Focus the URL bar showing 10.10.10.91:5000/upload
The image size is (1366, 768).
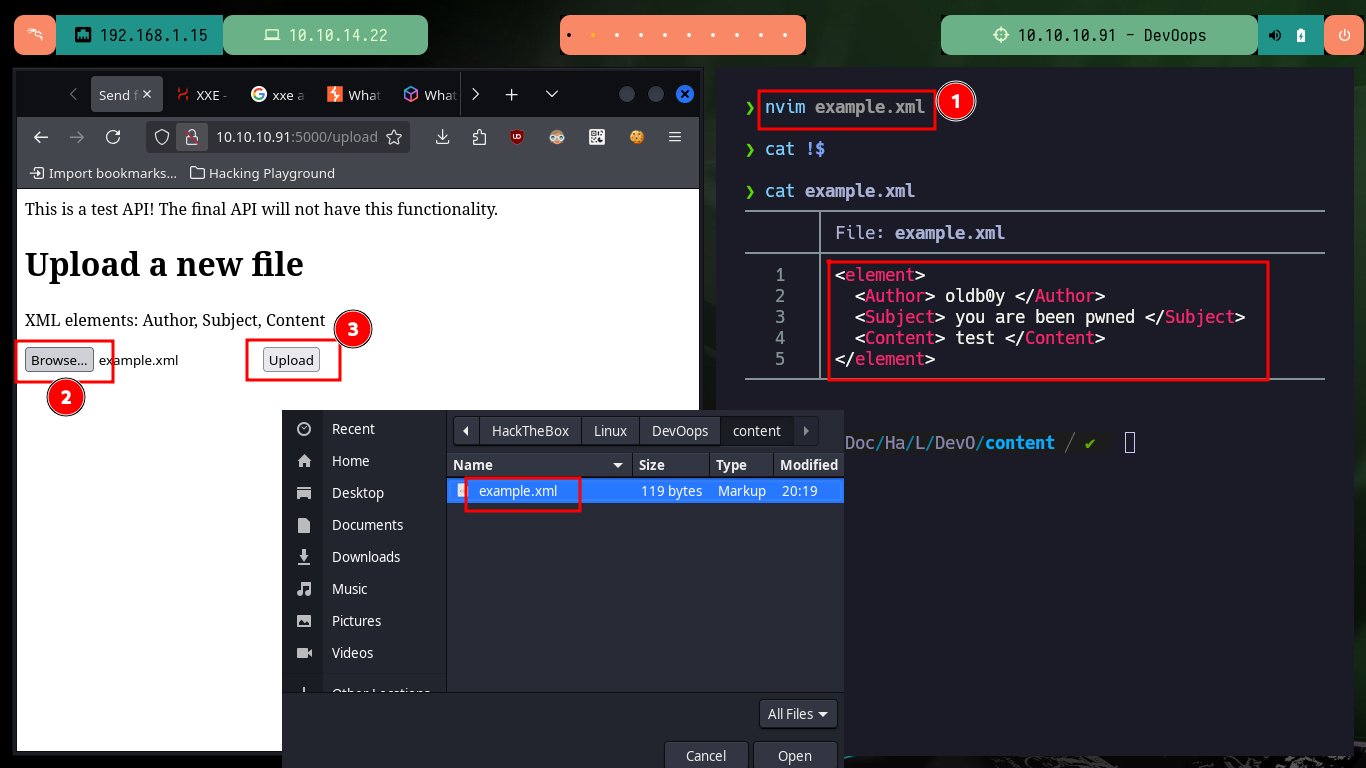[x=297, y=137]
